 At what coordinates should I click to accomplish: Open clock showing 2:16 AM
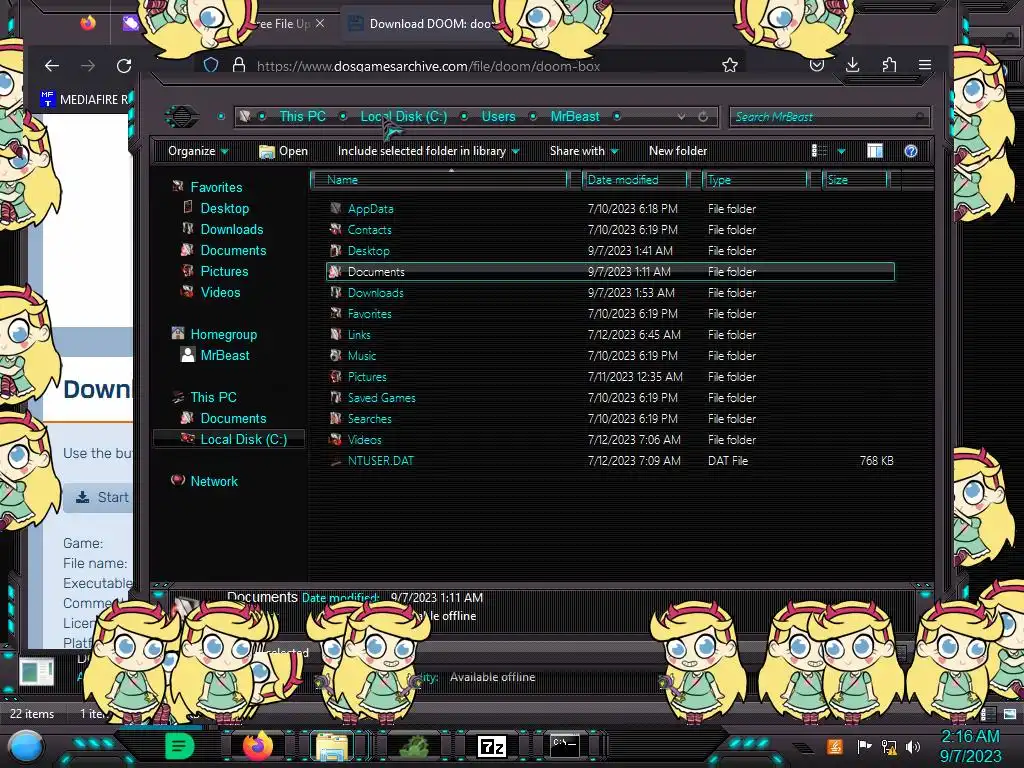[x=970, y=746]
